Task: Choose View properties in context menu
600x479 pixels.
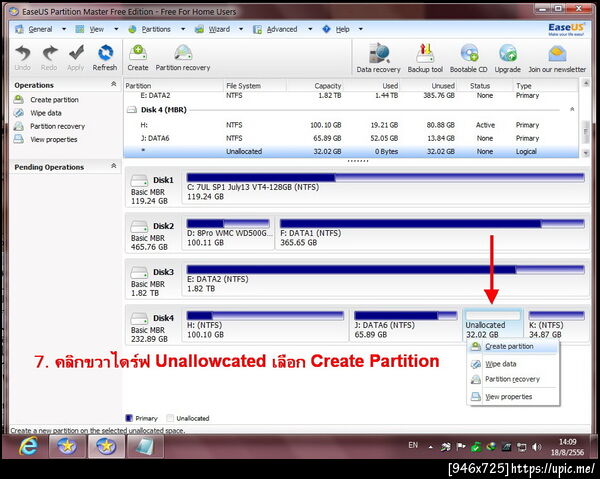Action: coord(512,397)
